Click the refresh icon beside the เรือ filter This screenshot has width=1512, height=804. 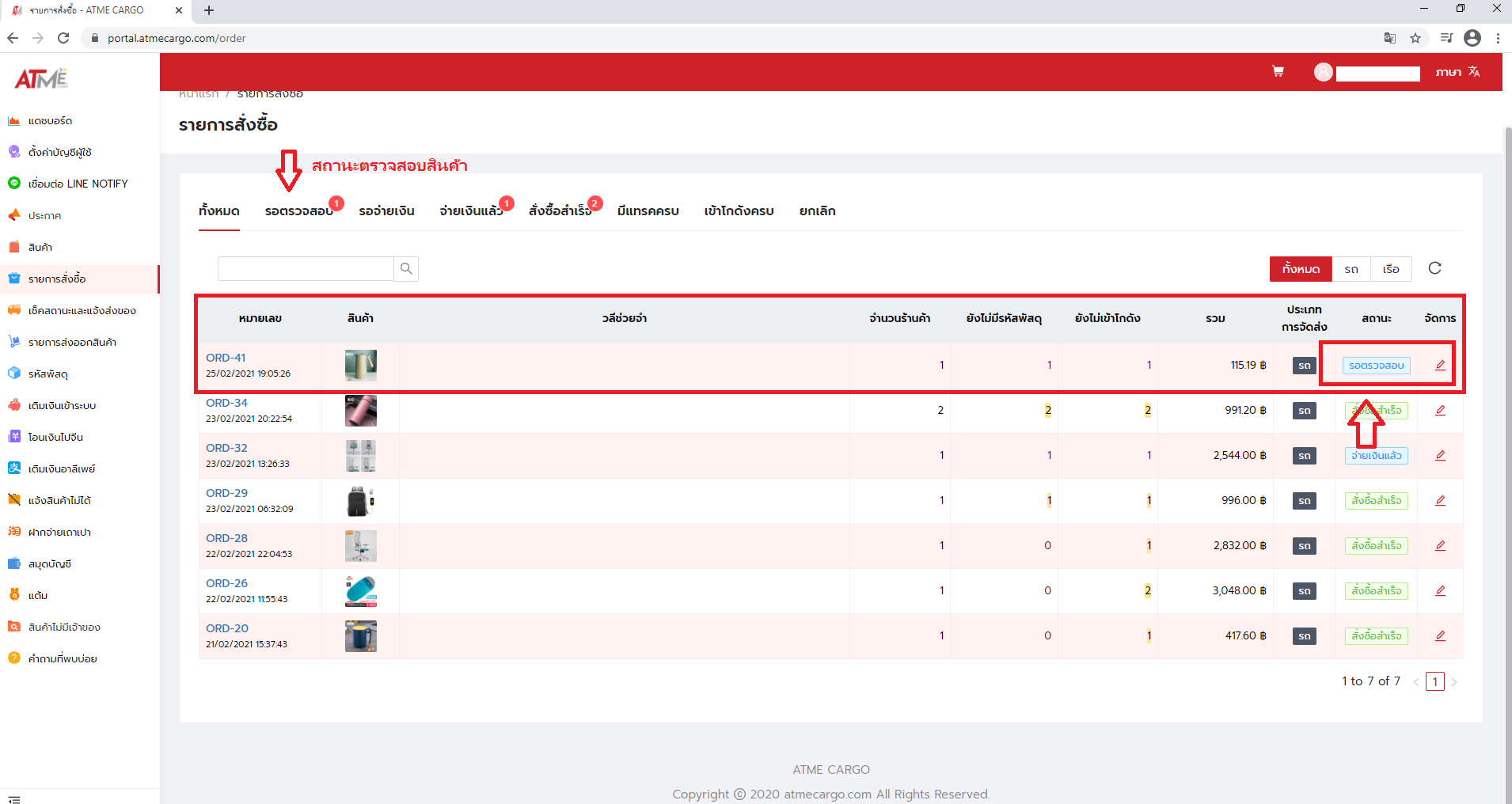pos(1434,268)
